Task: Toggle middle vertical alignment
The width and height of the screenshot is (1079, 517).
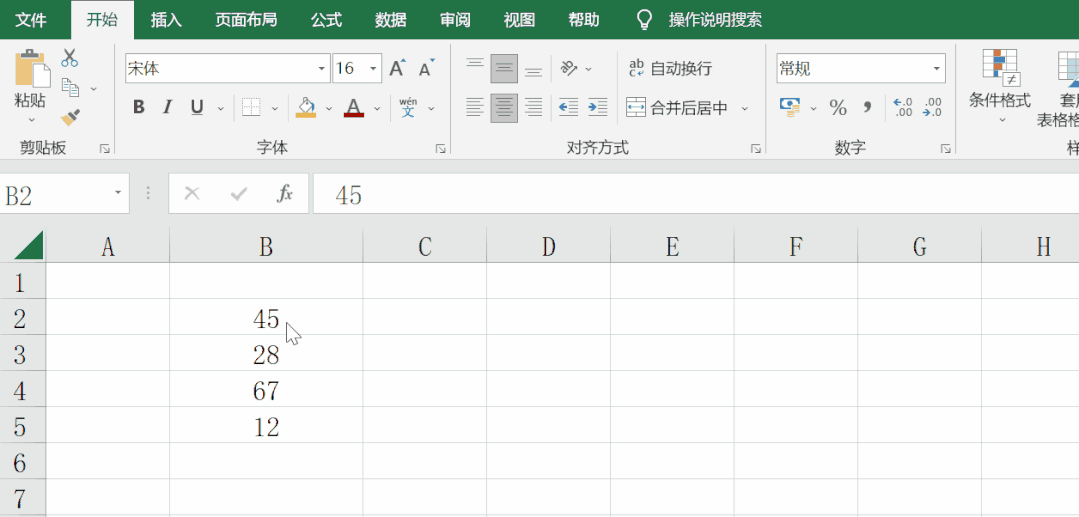Action: (x=504, y=68)
